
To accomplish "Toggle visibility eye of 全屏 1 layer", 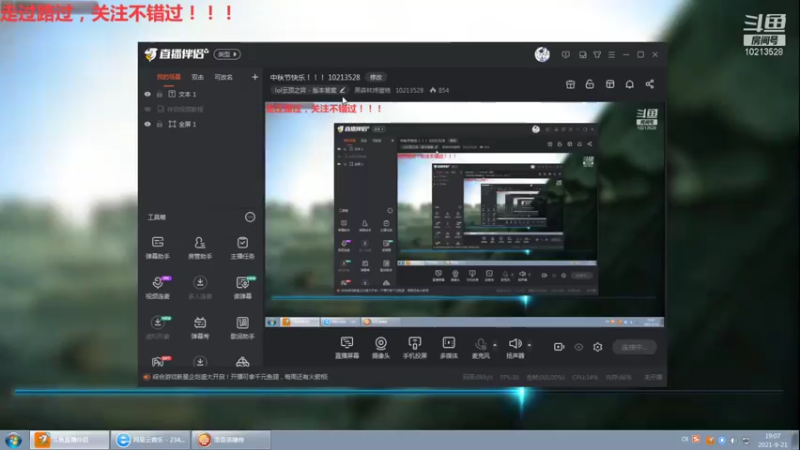I will tap(147, 124).
